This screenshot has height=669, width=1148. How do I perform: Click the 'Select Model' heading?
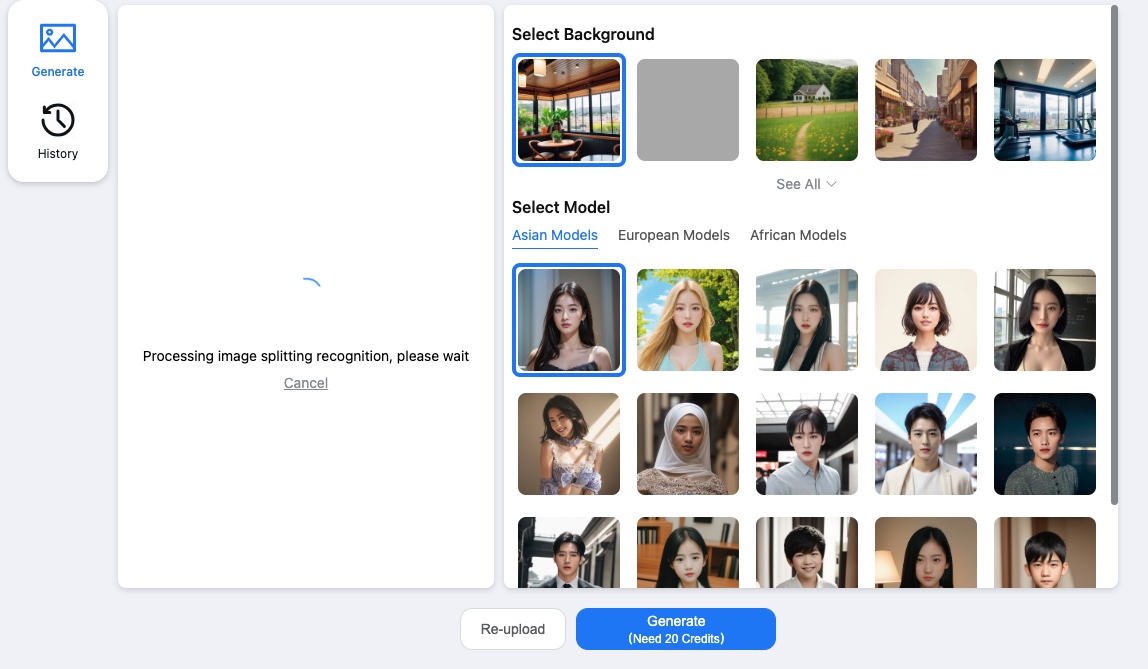click(561, 207)
